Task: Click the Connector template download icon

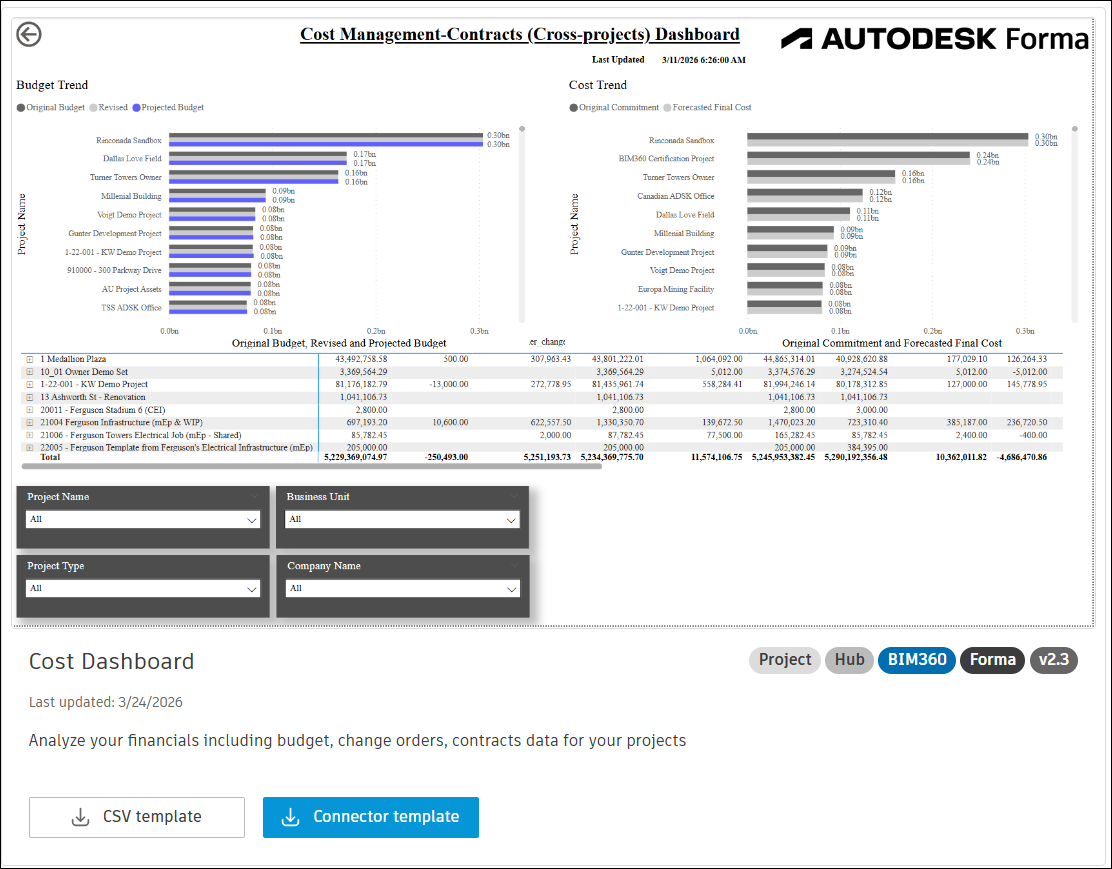Action: [x=291, y=817]
